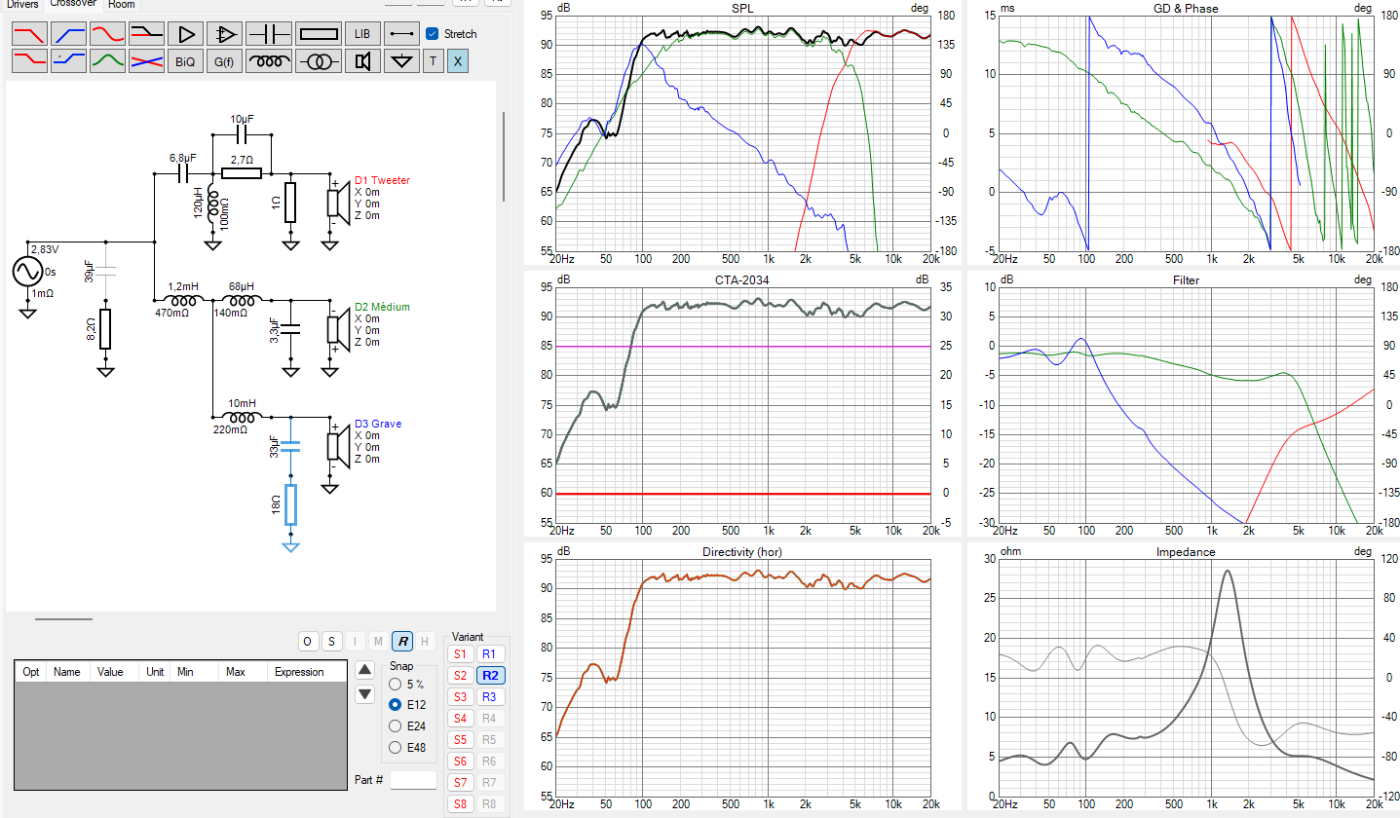This screenshot has height=818, width=1400.
Task: Switch to the Room tab
Action: click(122, 4)
